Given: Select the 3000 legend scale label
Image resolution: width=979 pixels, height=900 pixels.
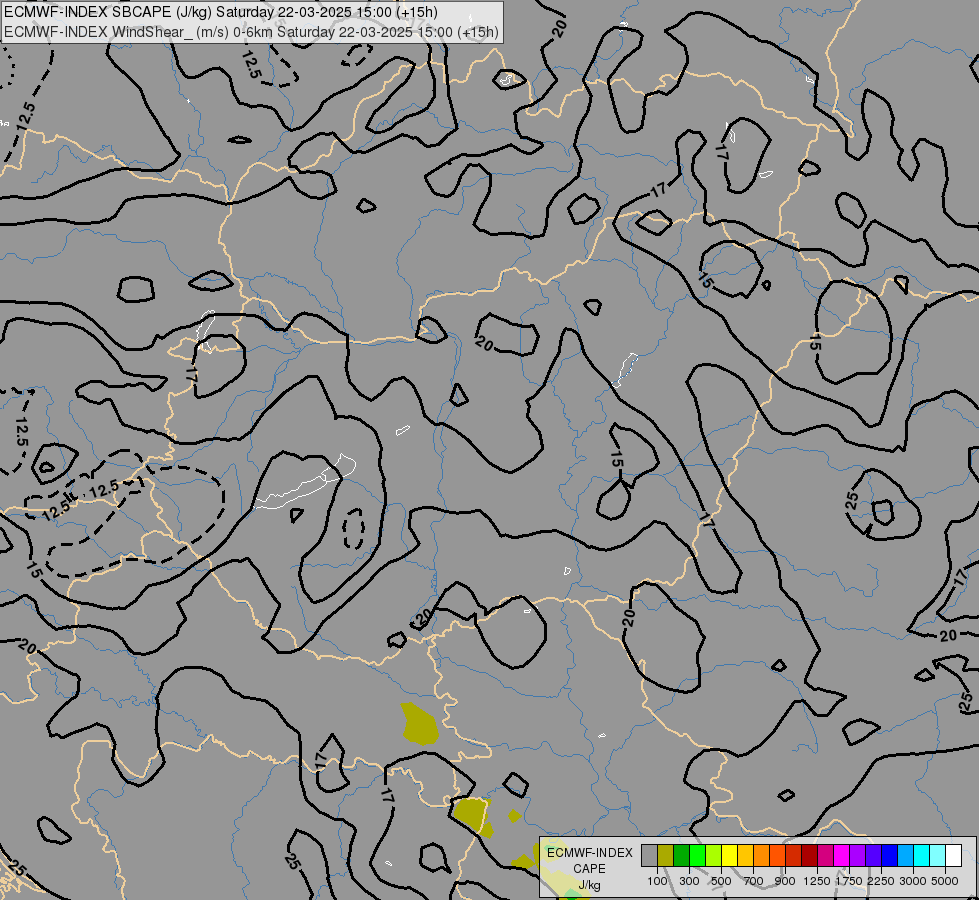Looking at the screenshot, I should tap(913, 881).
